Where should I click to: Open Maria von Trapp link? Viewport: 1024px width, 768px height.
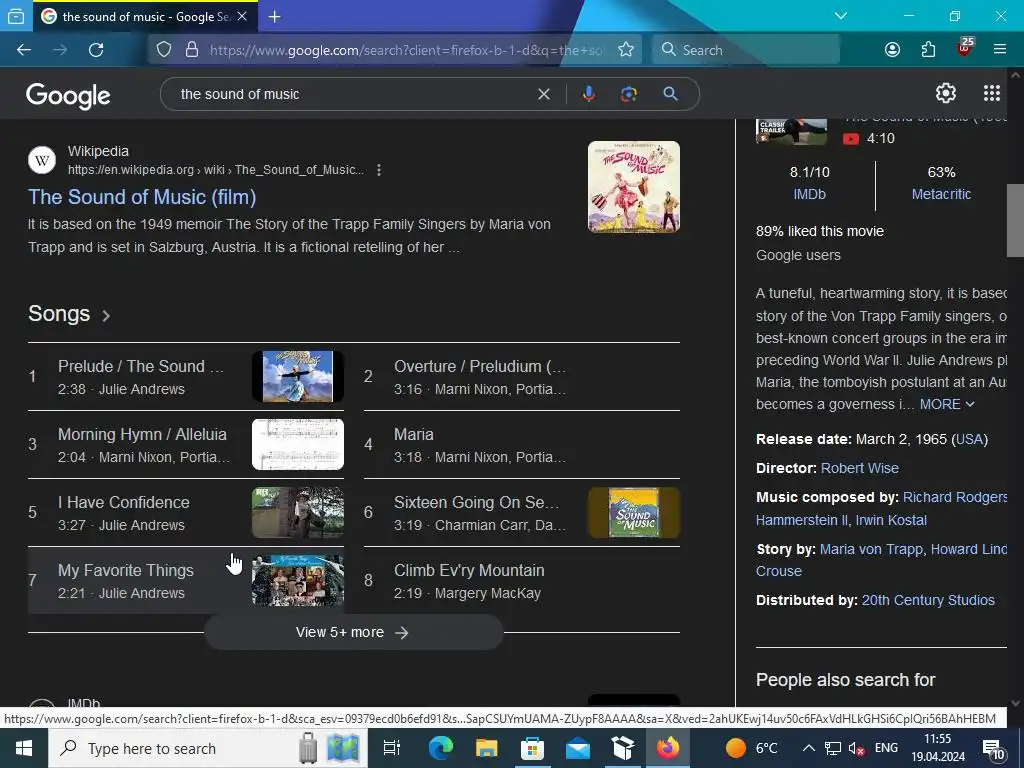point(871,549)
